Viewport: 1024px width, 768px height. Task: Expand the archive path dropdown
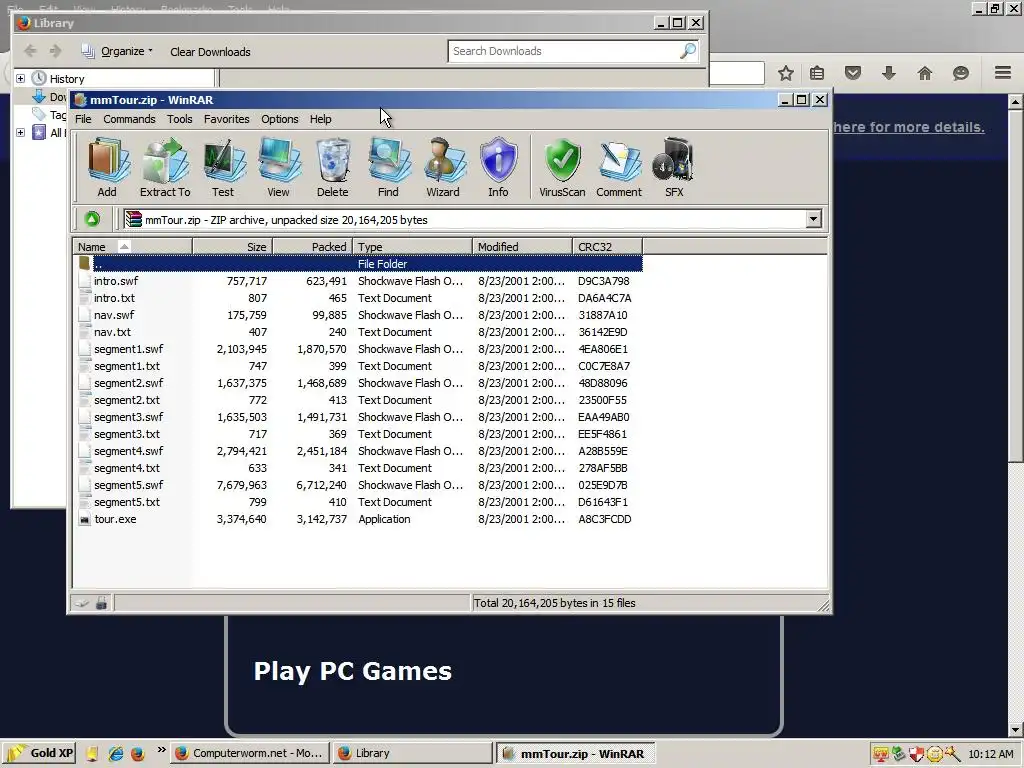coord(813,219)
